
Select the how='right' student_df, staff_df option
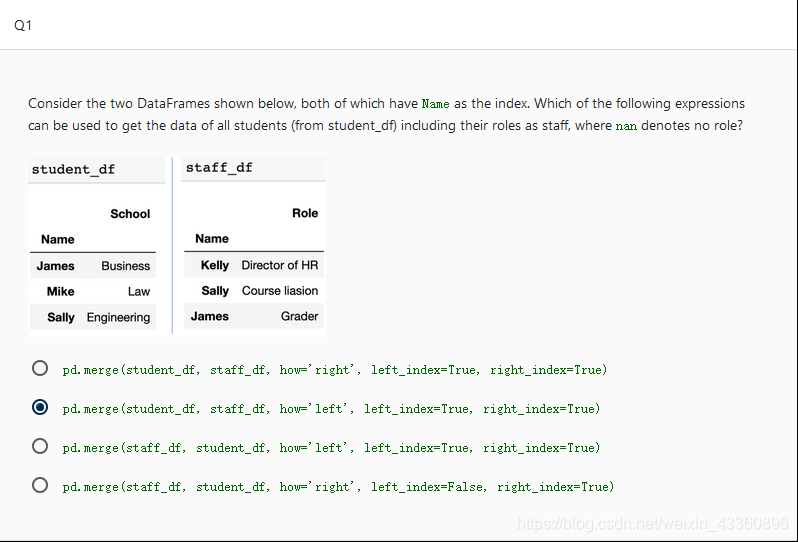[x=40, y=368]
